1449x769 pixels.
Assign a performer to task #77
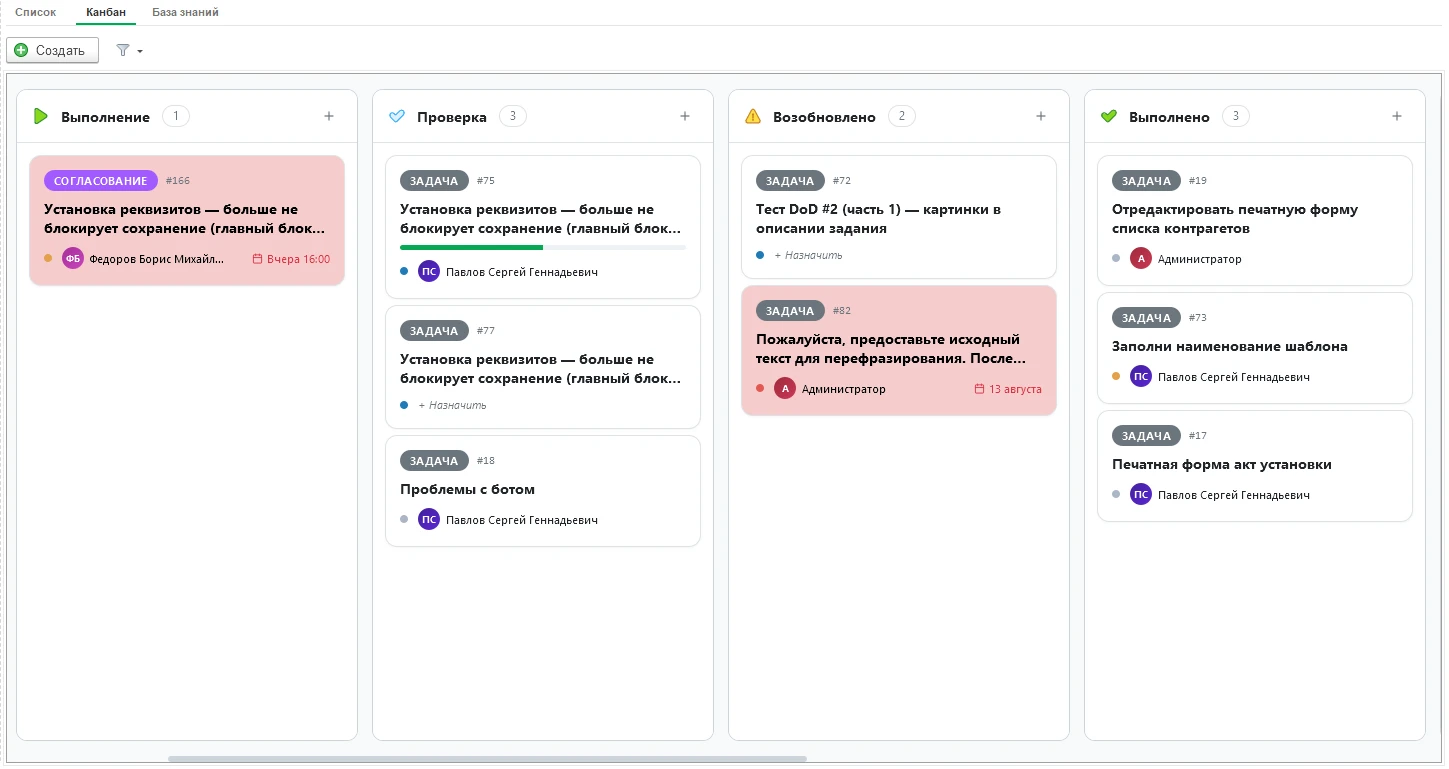(452, 405)
